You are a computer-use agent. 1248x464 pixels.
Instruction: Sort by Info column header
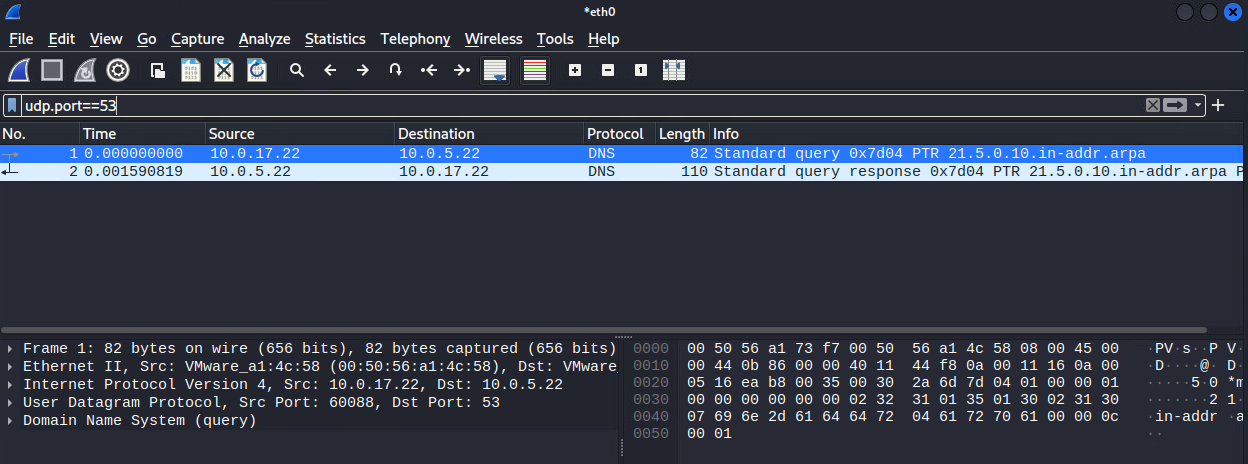click(x=978, y=134)
